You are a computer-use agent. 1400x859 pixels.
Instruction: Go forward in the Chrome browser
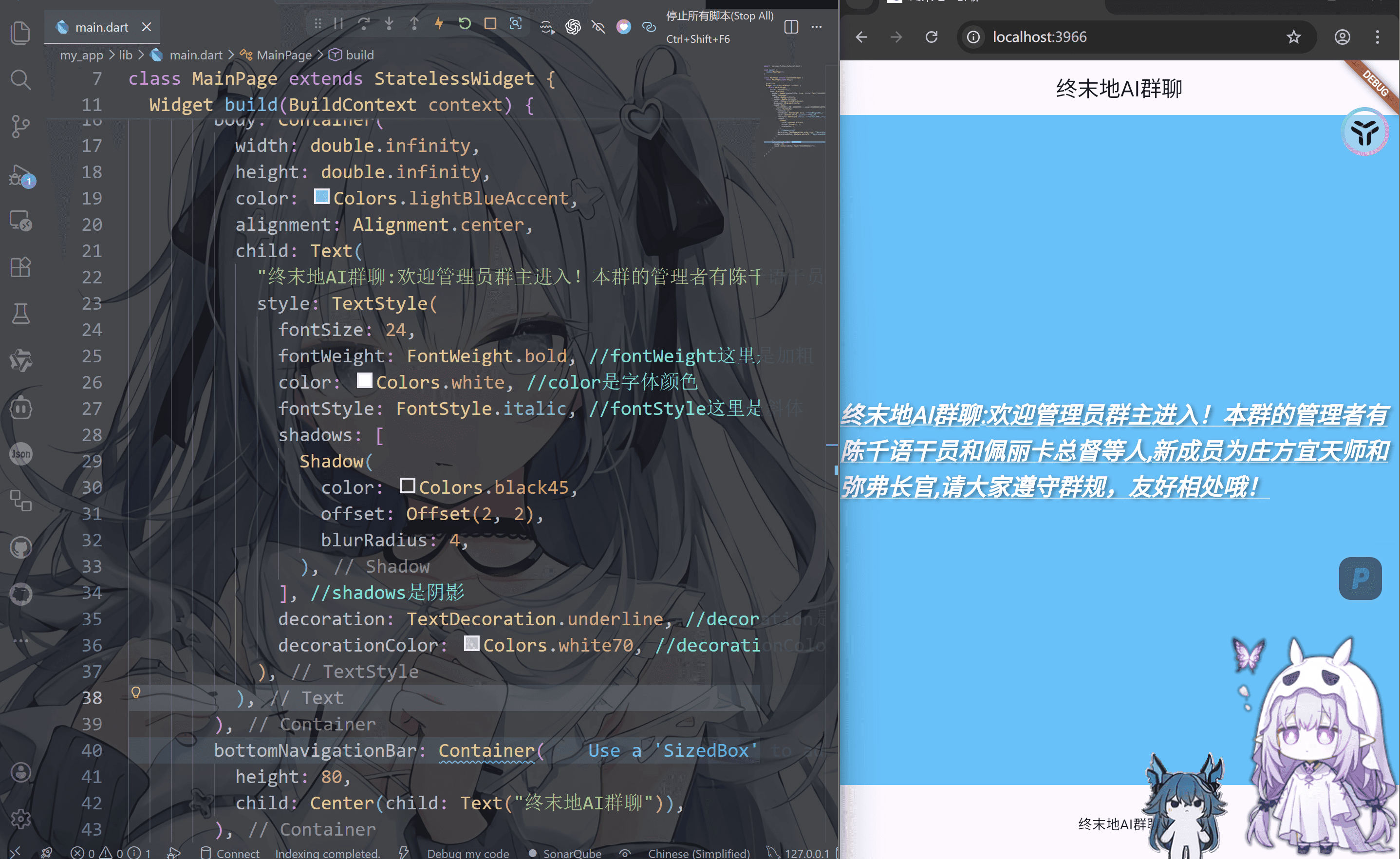point(896,37)
